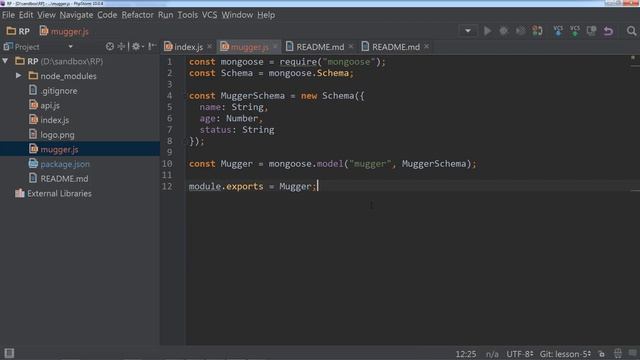640x360 pixels.
Task: Open the View menu
Action: 46,15
